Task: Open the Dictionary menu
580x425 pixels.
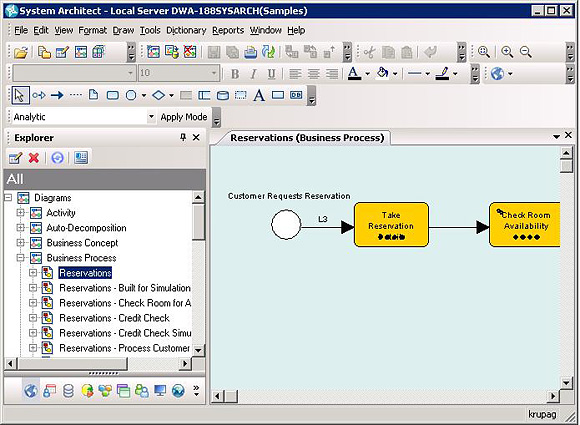Action: pyautogui.click(x=186, y=30)
